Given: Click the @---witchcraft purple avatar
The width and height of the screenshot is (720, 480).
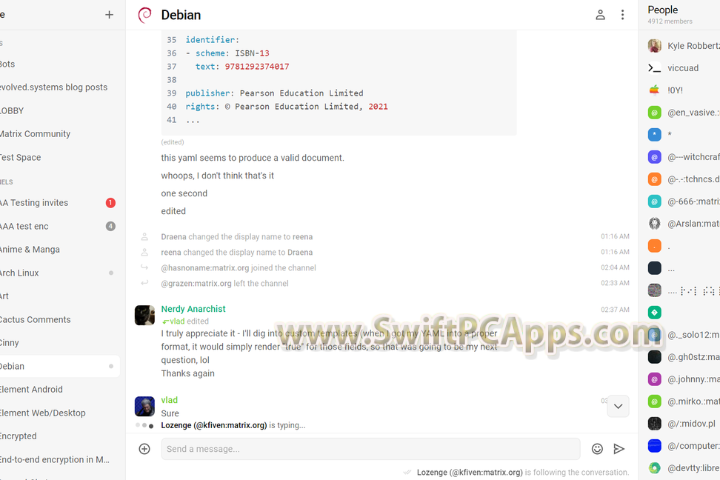Looking at the screenshot, I should click(654, 157).
